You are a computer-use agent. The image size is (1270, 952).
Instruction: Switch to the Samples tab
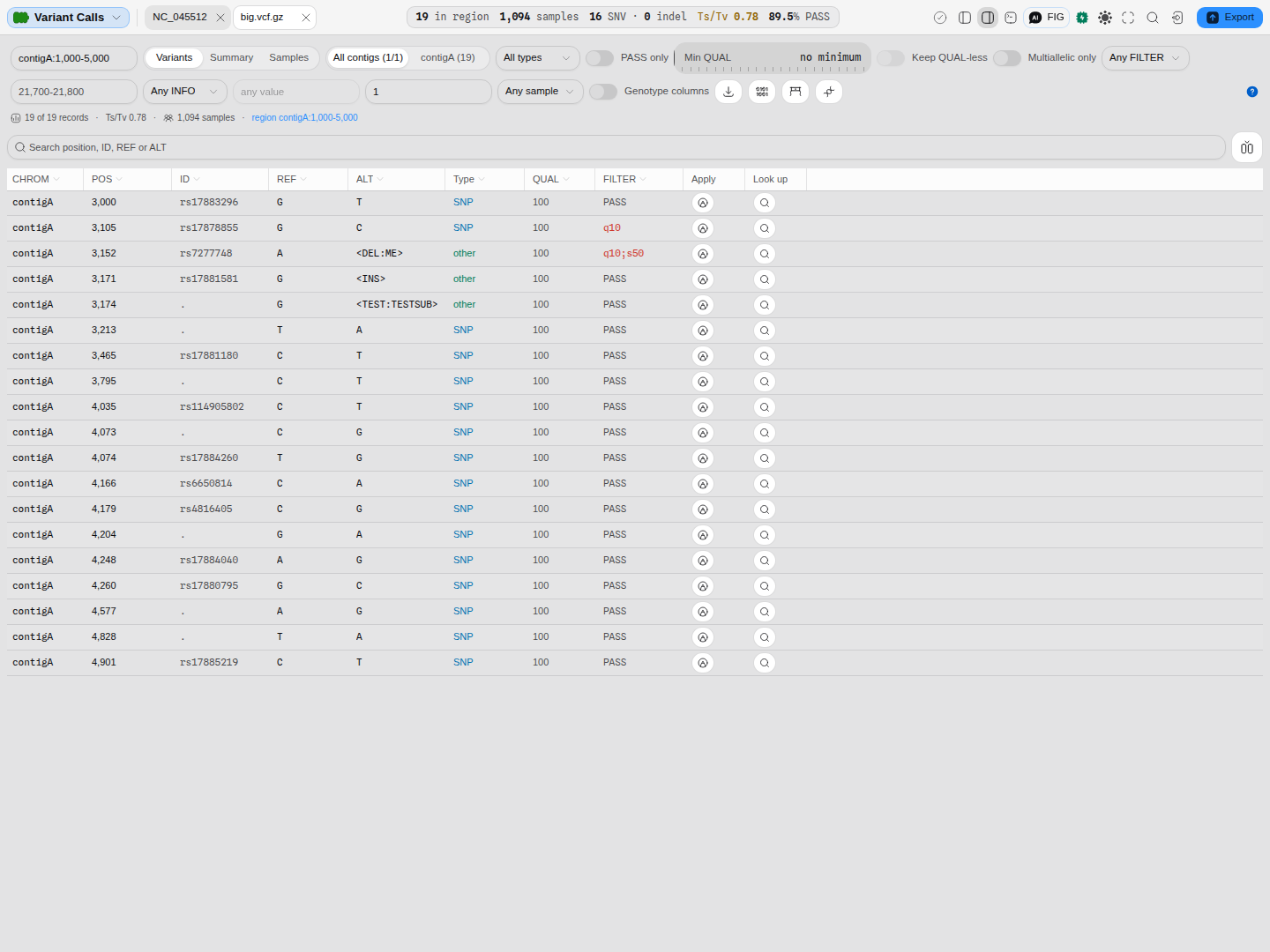tap(288, 58)
